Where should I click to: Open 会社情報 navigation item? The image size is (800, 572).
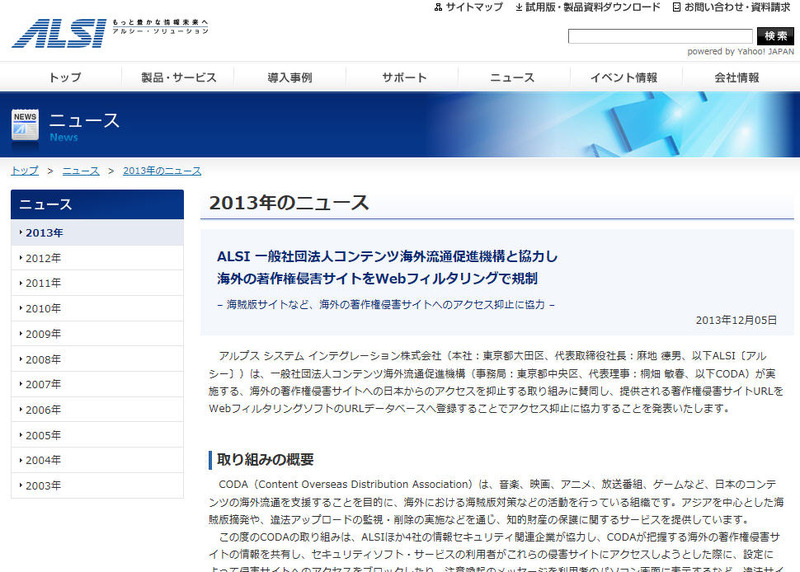736,77
